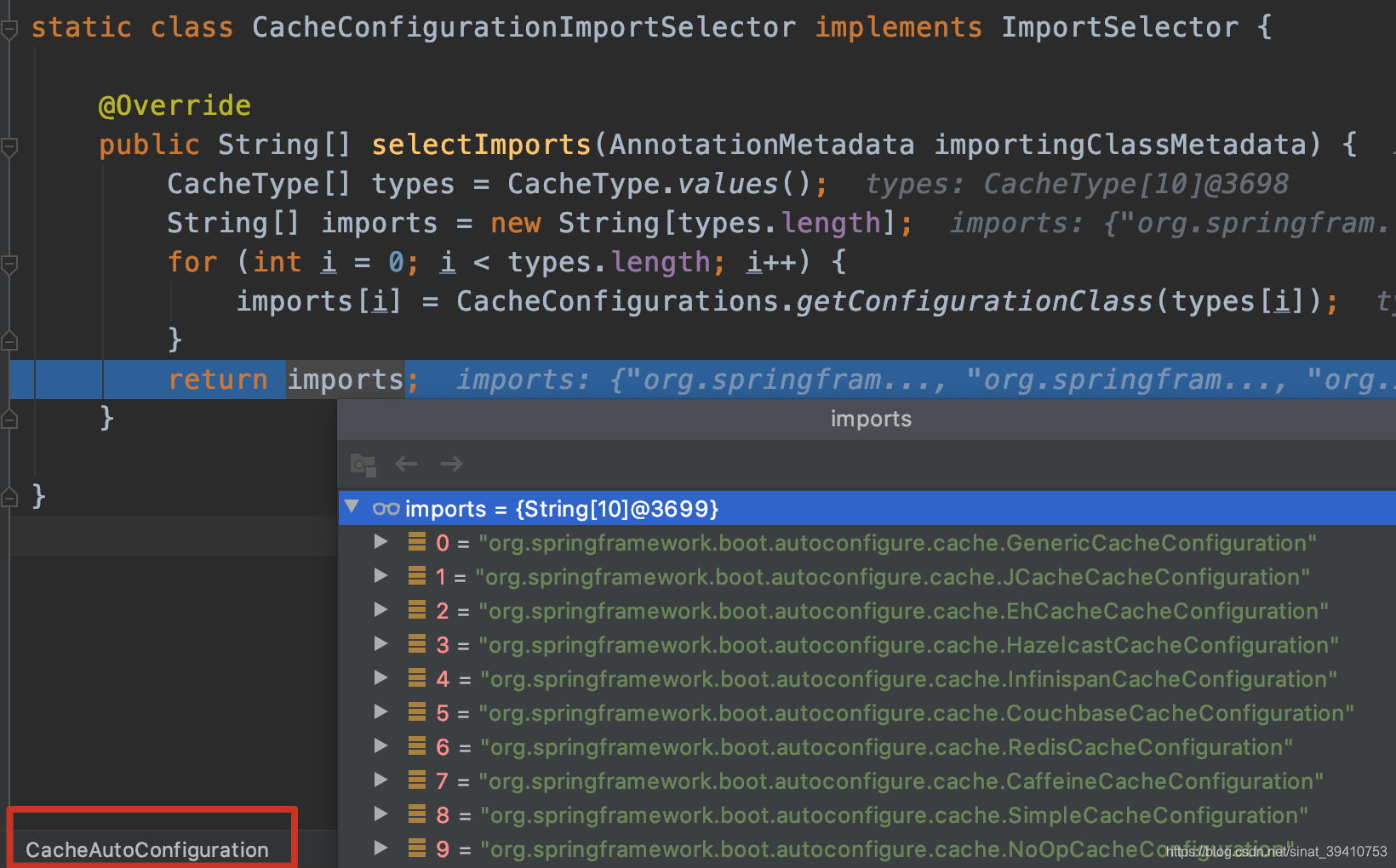Image resolution: width=1396 pixels, height=868 pixels.
Task: Click the importingClassMetadata parameter name
Action: pyautogui.click(x=1119, y=145)
